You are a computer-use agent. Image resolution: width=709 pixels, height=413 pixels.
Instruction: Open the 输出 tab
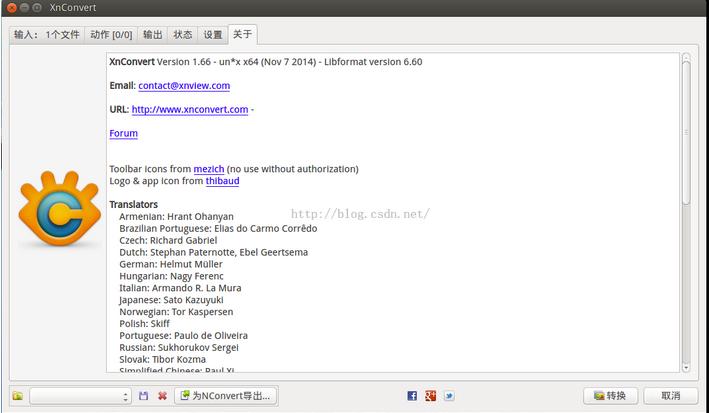click(152, 35)
